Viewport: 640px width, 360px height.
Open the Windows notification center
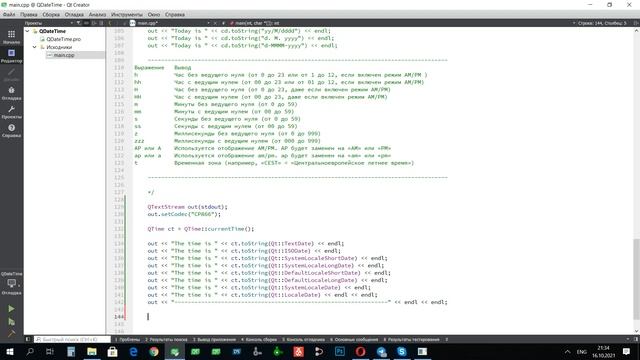pos(627,351)
